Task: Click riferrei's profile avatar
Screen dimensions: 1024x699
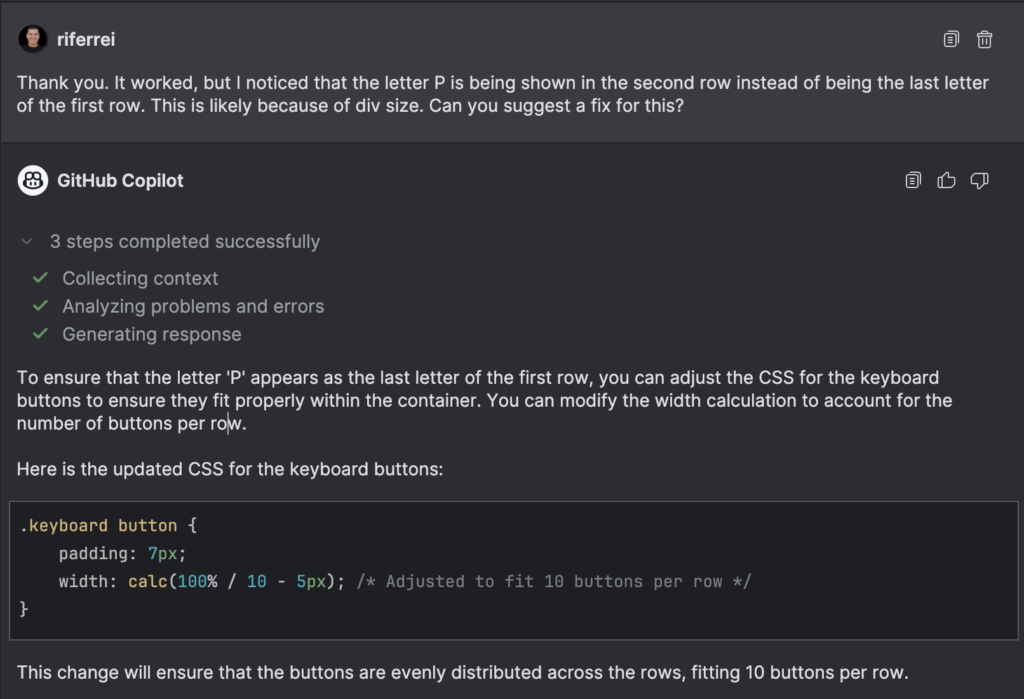Action: [33, 39]
